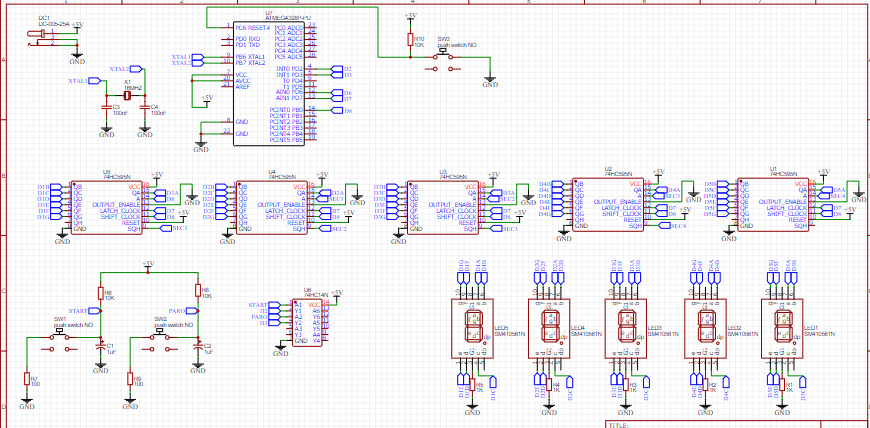The width and height of the screenshot is (870, 428).
Task: Select resistor R2 1K under LED2
Action: click(x=705, y=385)
